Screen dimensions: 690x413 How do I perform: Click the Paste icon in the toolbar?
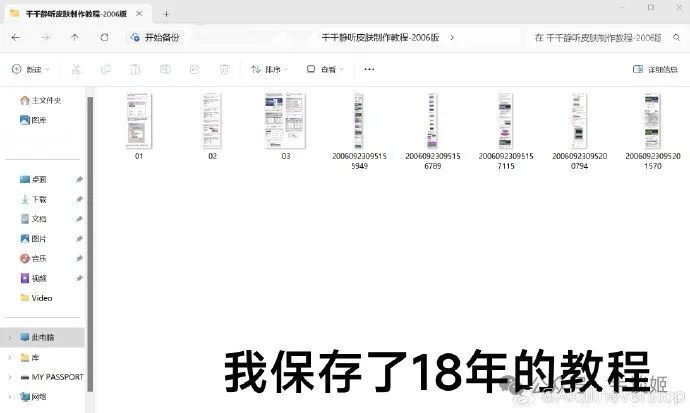point(135,69)
